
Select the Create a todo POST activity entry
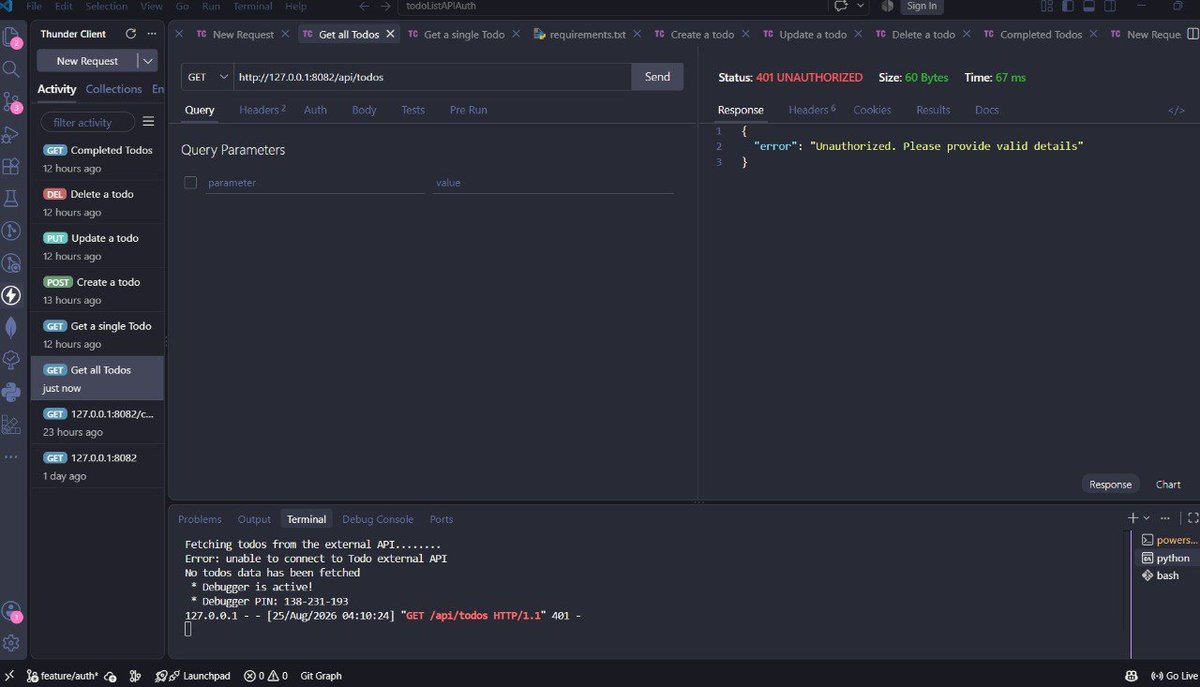coord(97,291)
